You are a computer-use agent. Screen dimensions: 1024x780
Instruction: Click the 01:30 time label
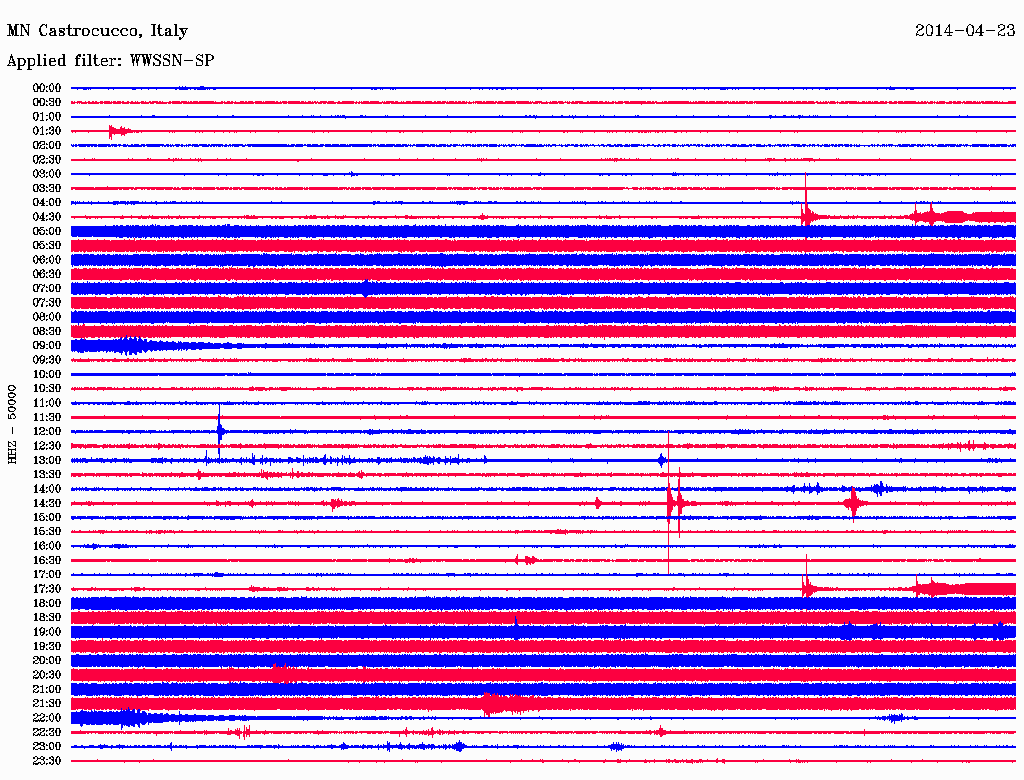click(47, 131)
